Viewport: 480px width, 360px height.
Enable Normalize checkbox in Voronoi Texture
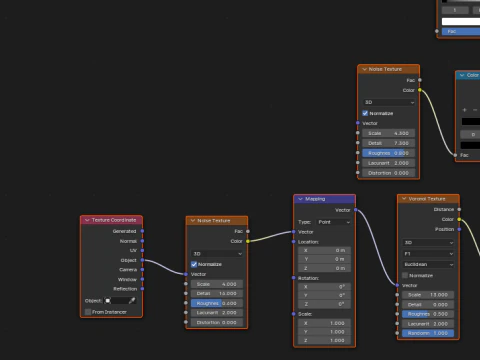tap(405, 275)
